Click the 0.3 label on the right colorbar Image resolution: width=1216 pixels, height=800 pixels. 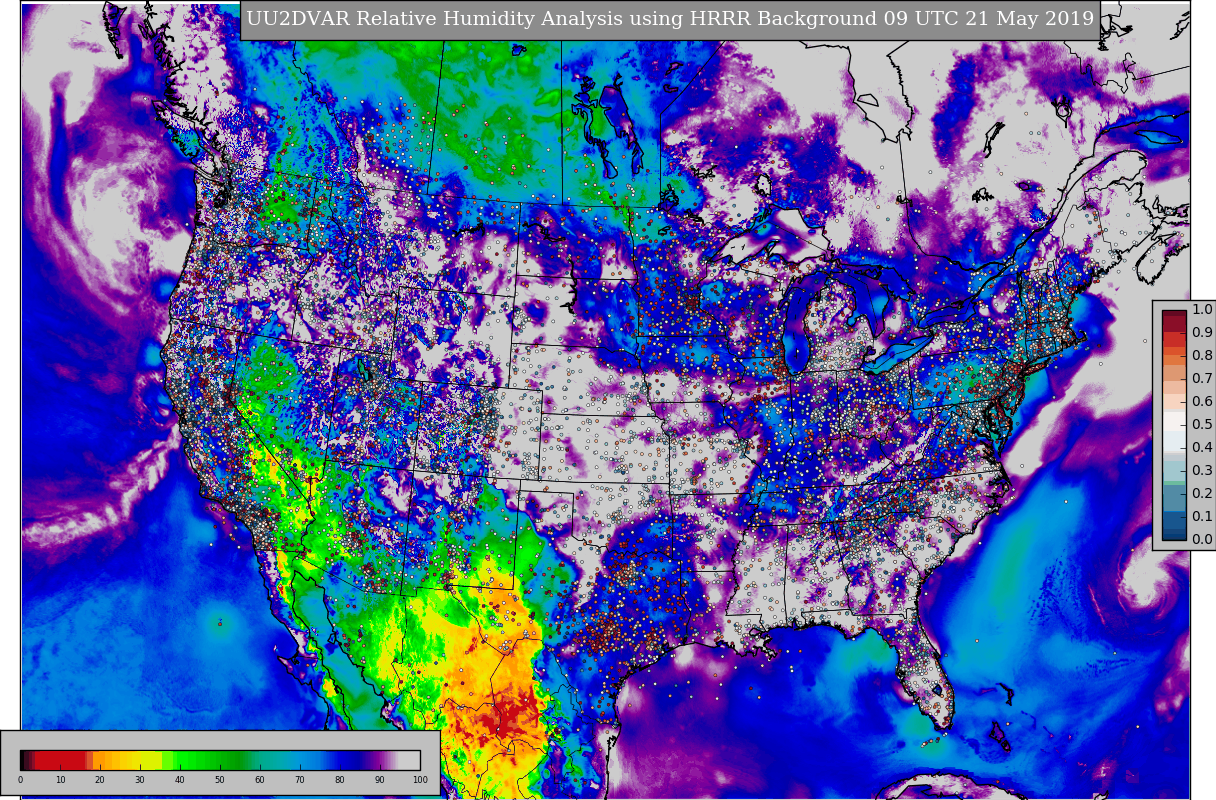(x=1202, y=471)
